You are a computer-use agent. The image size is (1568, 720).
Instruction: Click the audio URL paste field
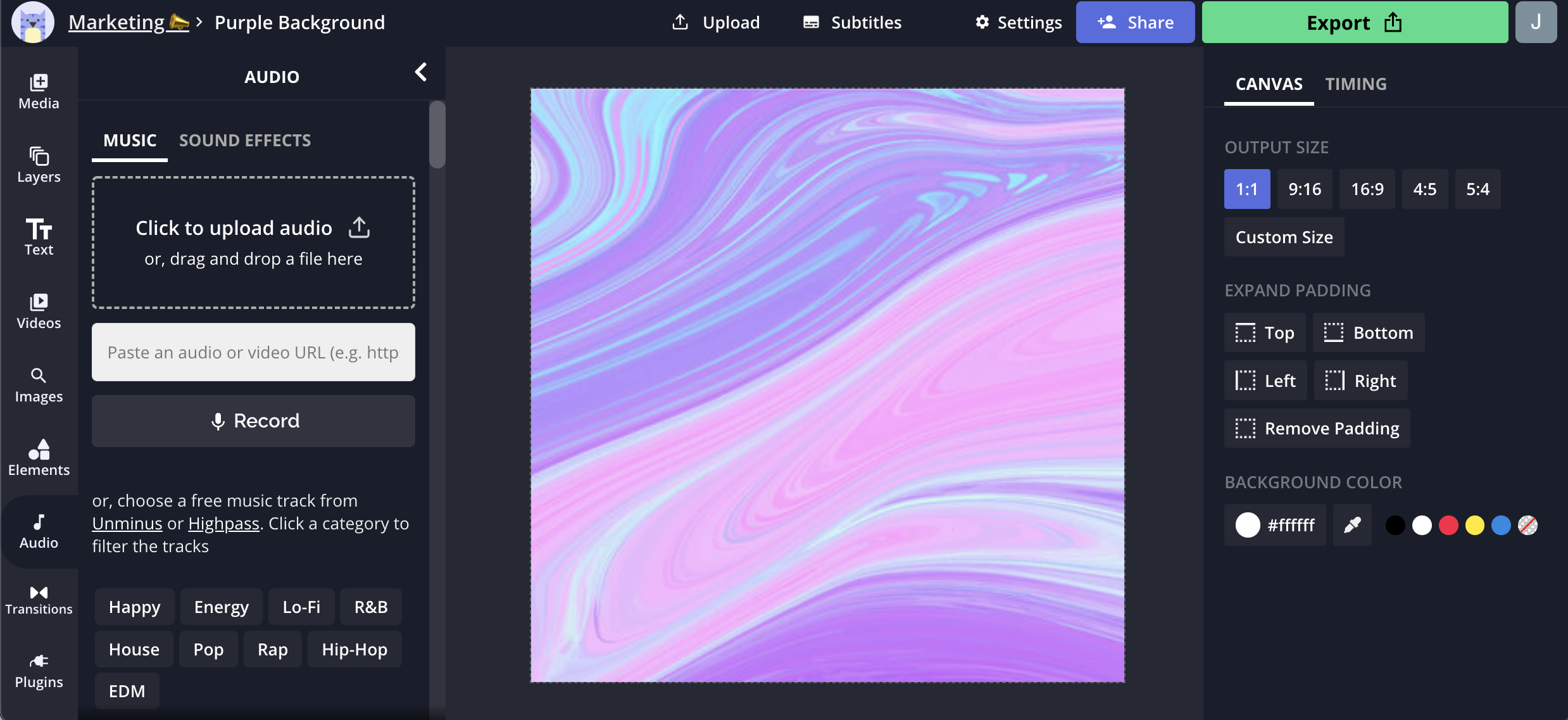pos(253,353)
